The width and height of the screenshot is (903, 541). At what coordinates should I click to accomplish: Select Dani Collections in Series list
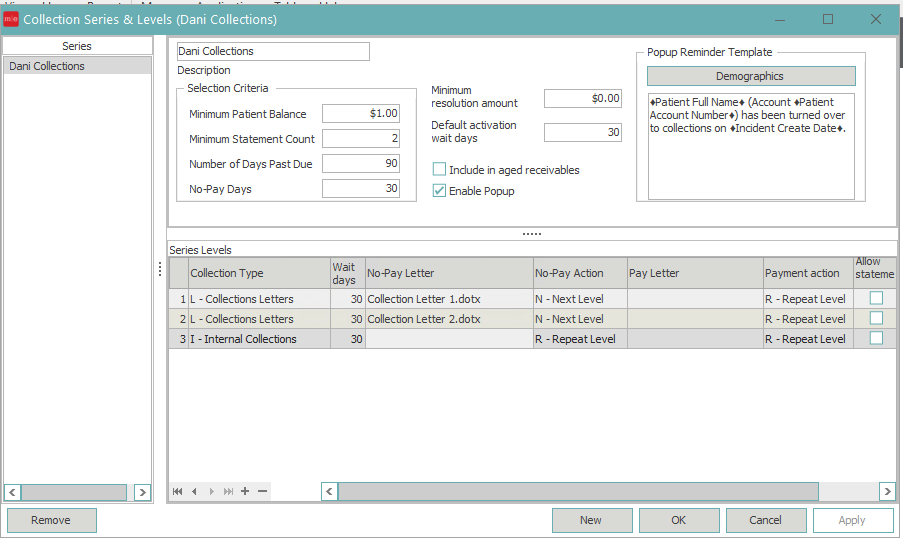click(46, 66)
